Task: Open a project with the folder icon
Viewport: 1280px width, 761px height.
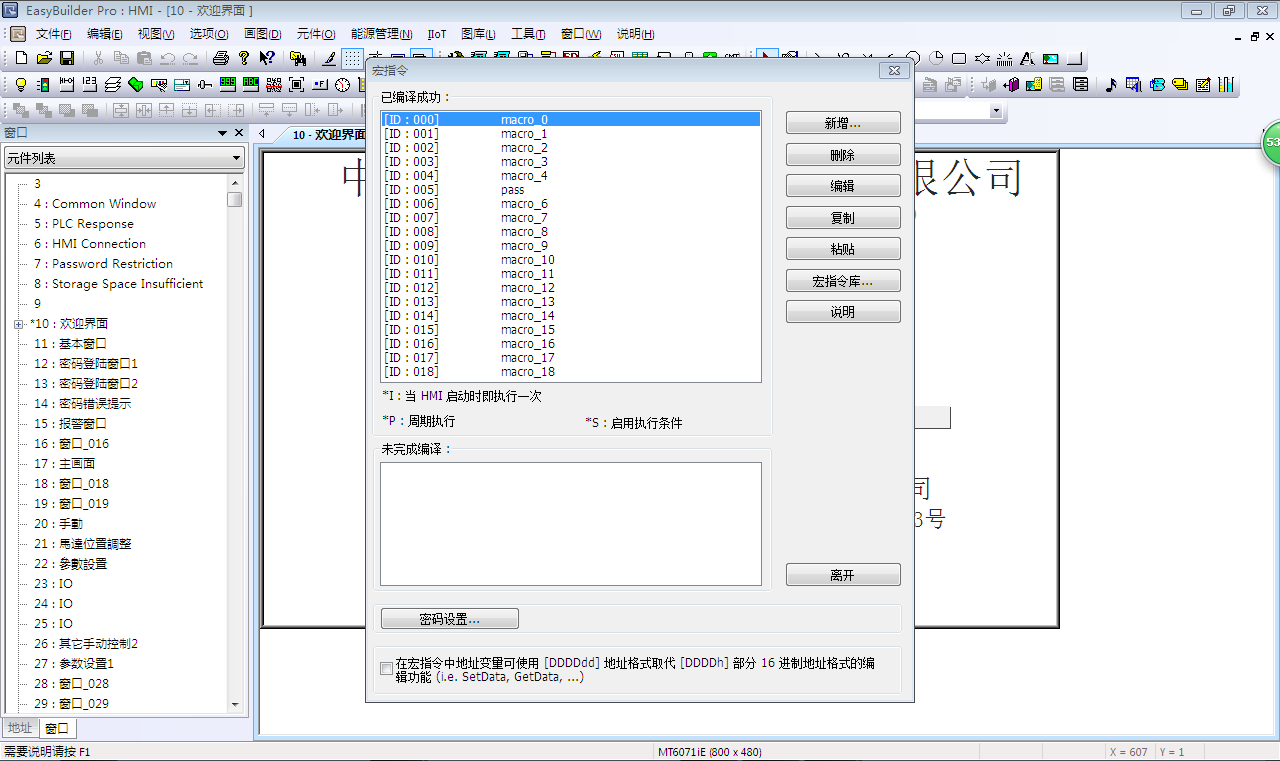Action: click(x=44, y=58)
